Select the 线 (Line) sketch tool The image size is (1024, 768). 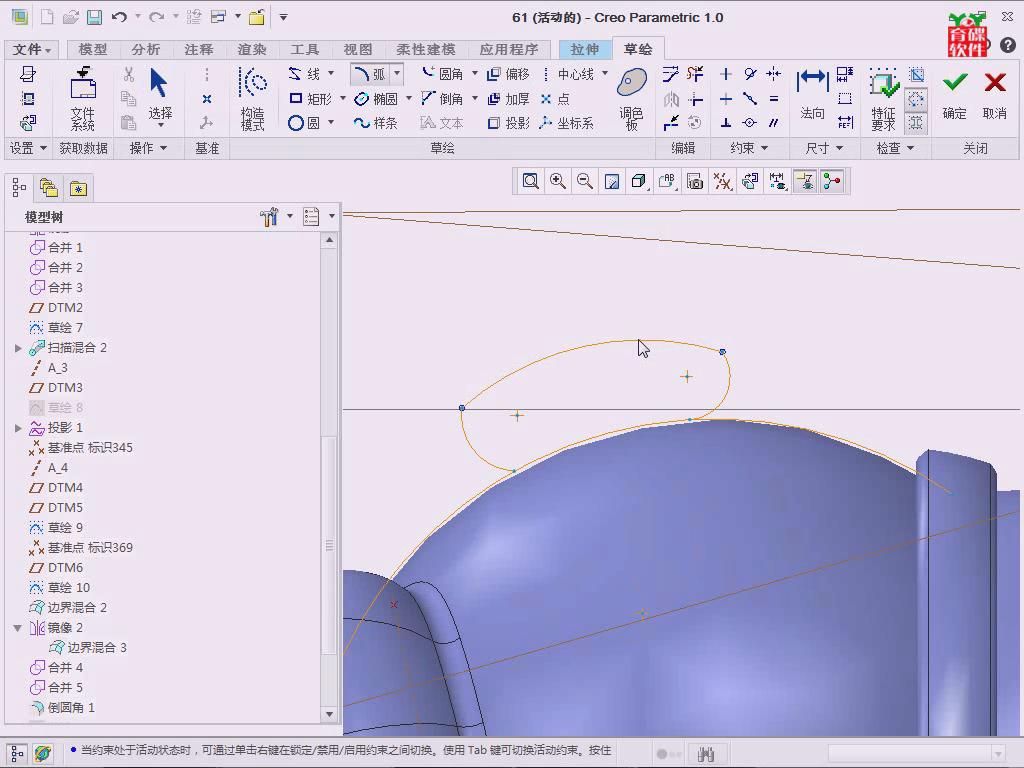(304, 74)
